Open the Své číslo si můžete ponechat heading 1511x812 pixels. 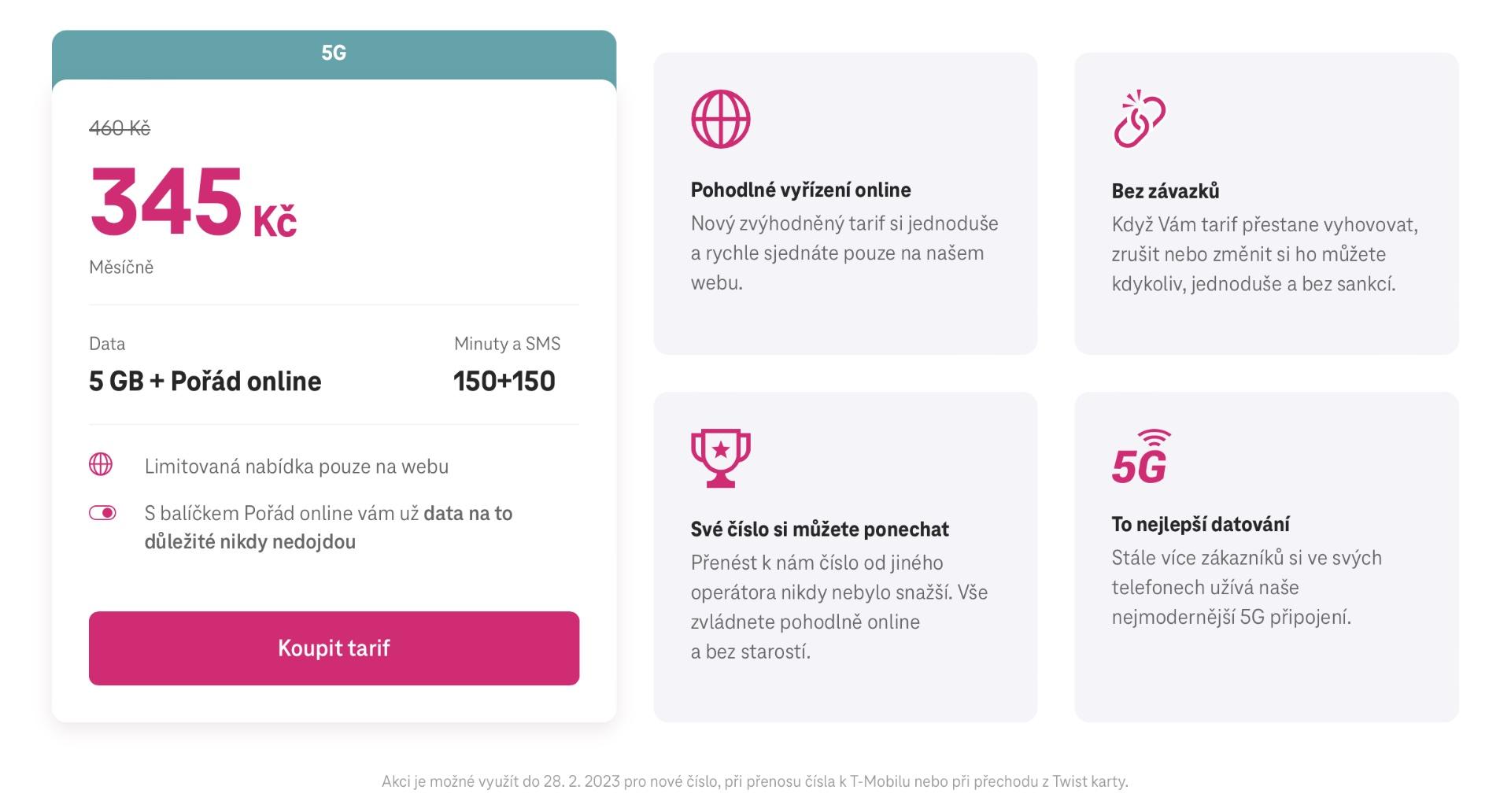tap(819, 529)
